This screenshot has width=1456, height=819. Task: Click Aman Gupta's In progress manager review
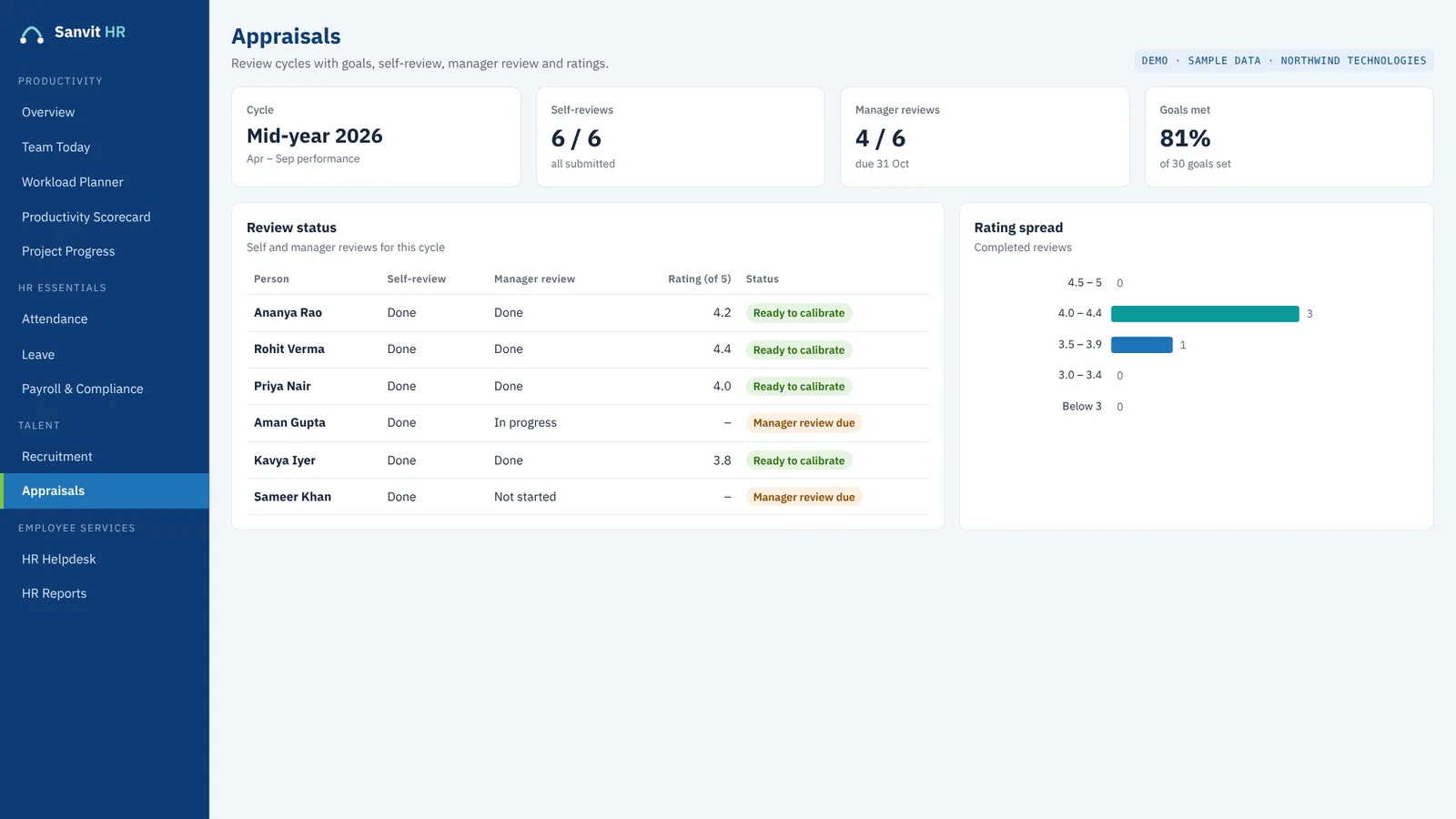pyautogui.click(x=525, y=423)
